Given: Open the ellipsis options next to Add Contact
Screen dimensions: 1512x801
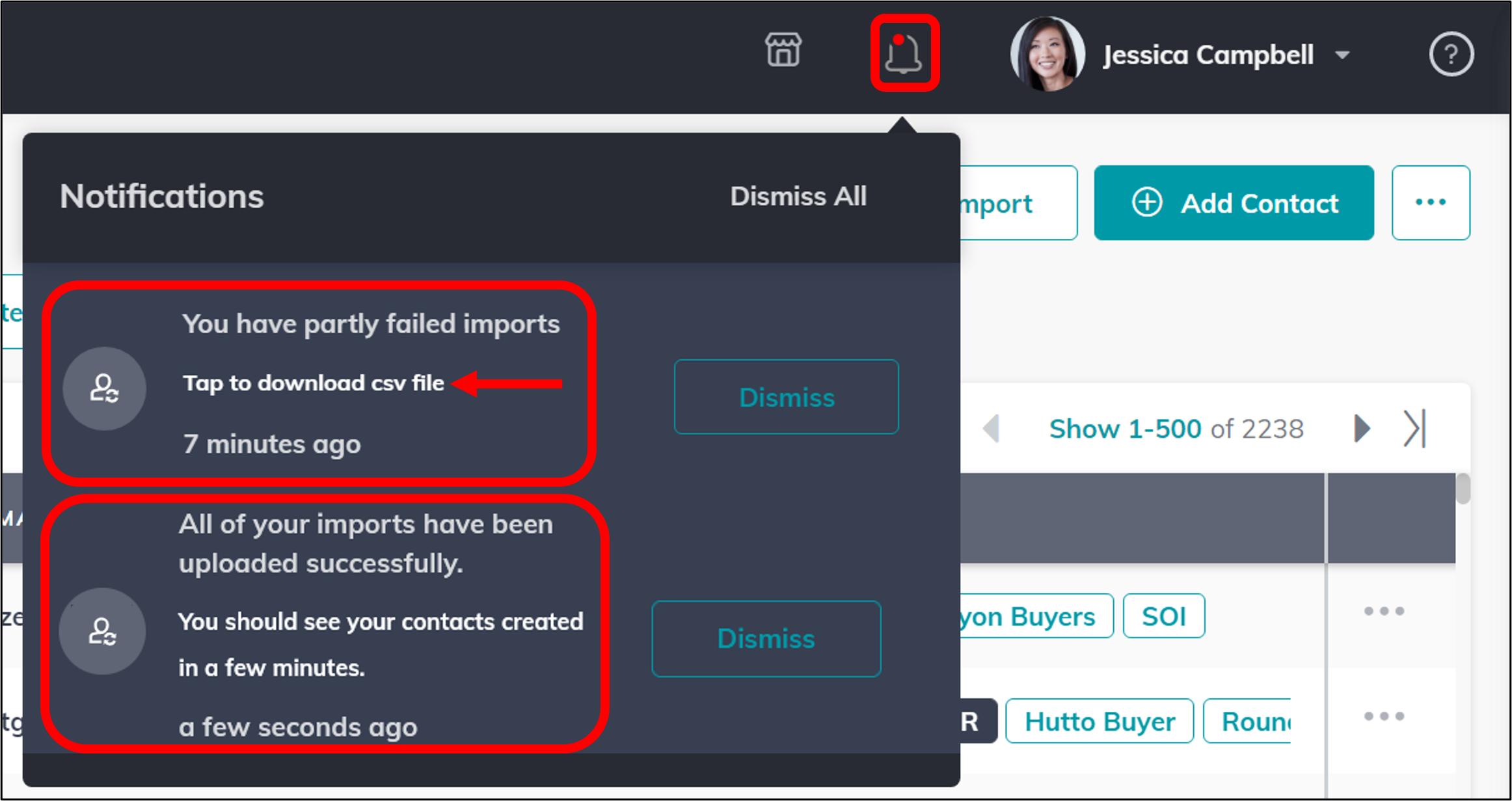Looking at the screenshot, I should tap(1430, 202).
